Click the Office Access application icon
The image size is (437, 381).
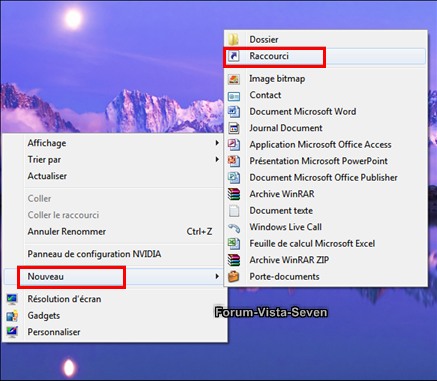click(234, 145)
